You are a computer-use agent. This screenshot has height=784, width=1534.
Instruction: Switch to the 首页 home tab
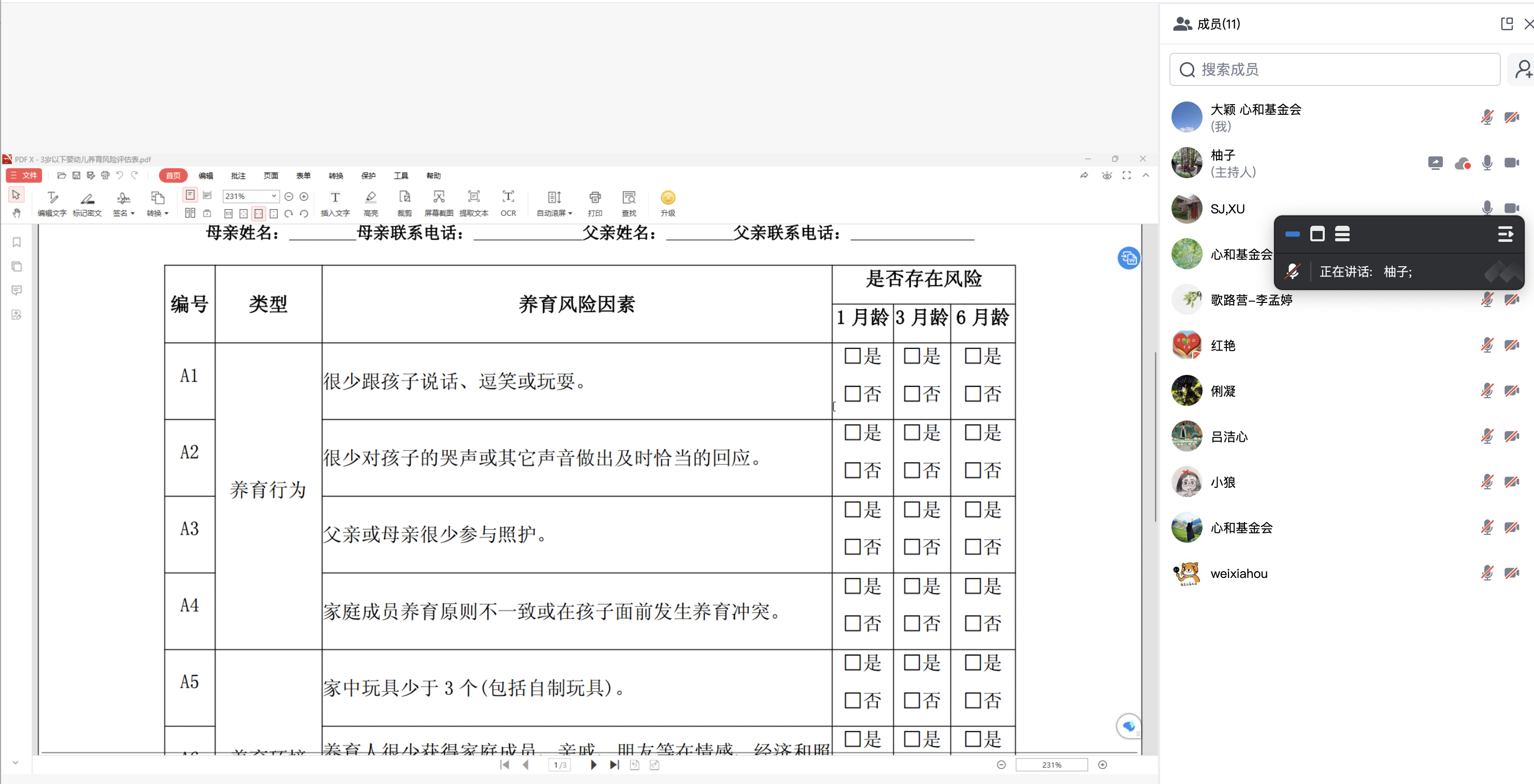click(173, 175)
